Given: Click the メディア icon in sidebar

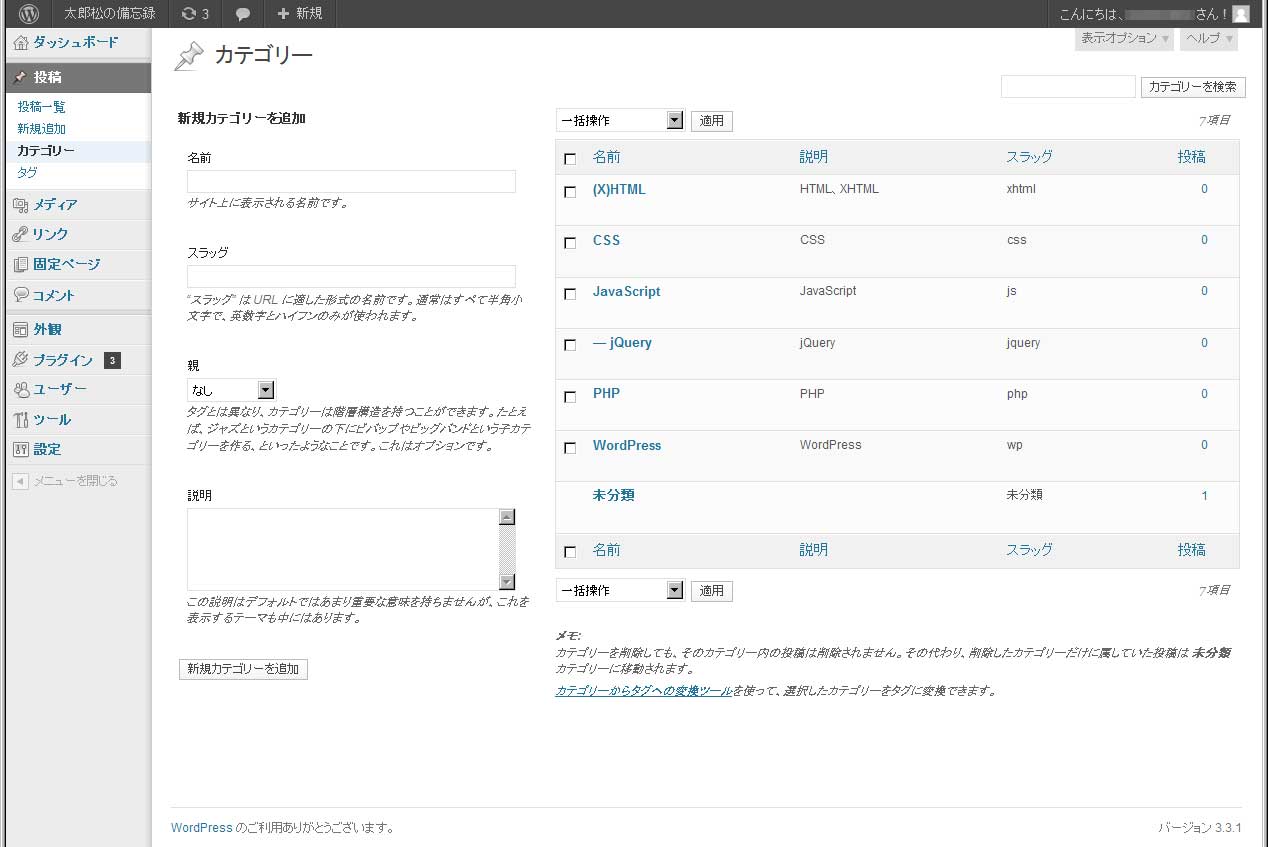Looking at the screenshot, I should pos(21,205).
